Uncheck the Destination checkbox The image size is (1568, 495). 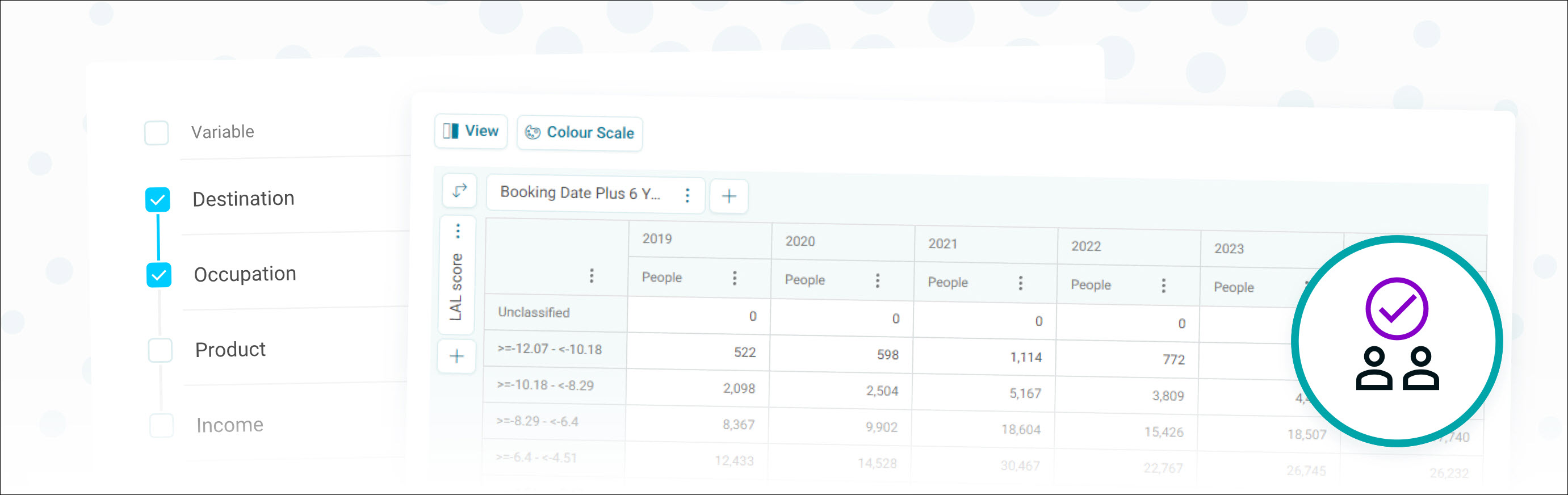(158, 200)
